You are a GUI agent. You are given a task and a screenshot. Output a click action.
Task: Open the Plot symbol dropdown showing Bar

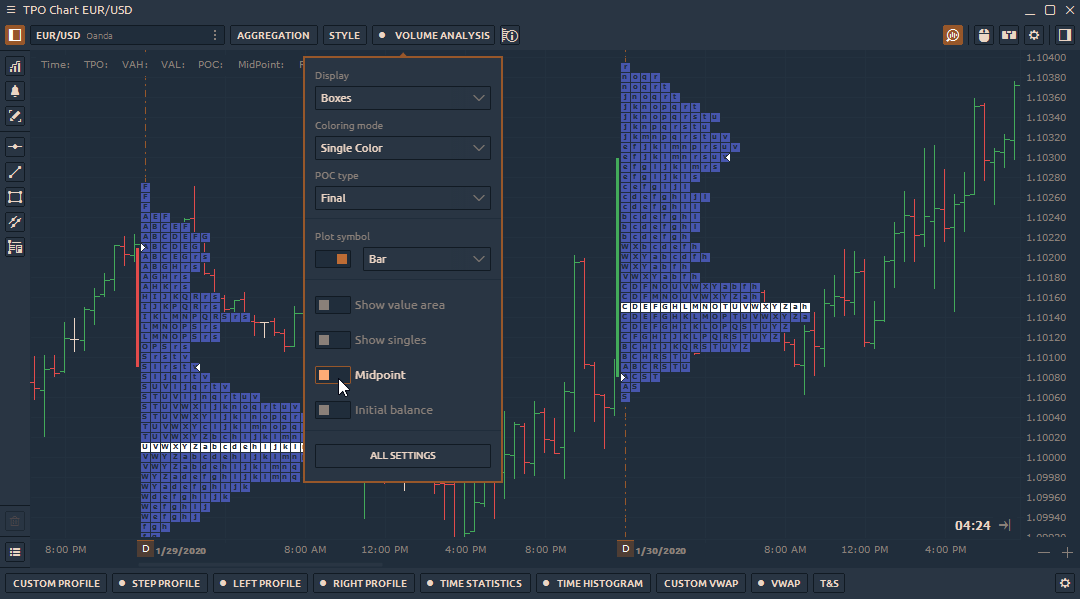point(426,259)
